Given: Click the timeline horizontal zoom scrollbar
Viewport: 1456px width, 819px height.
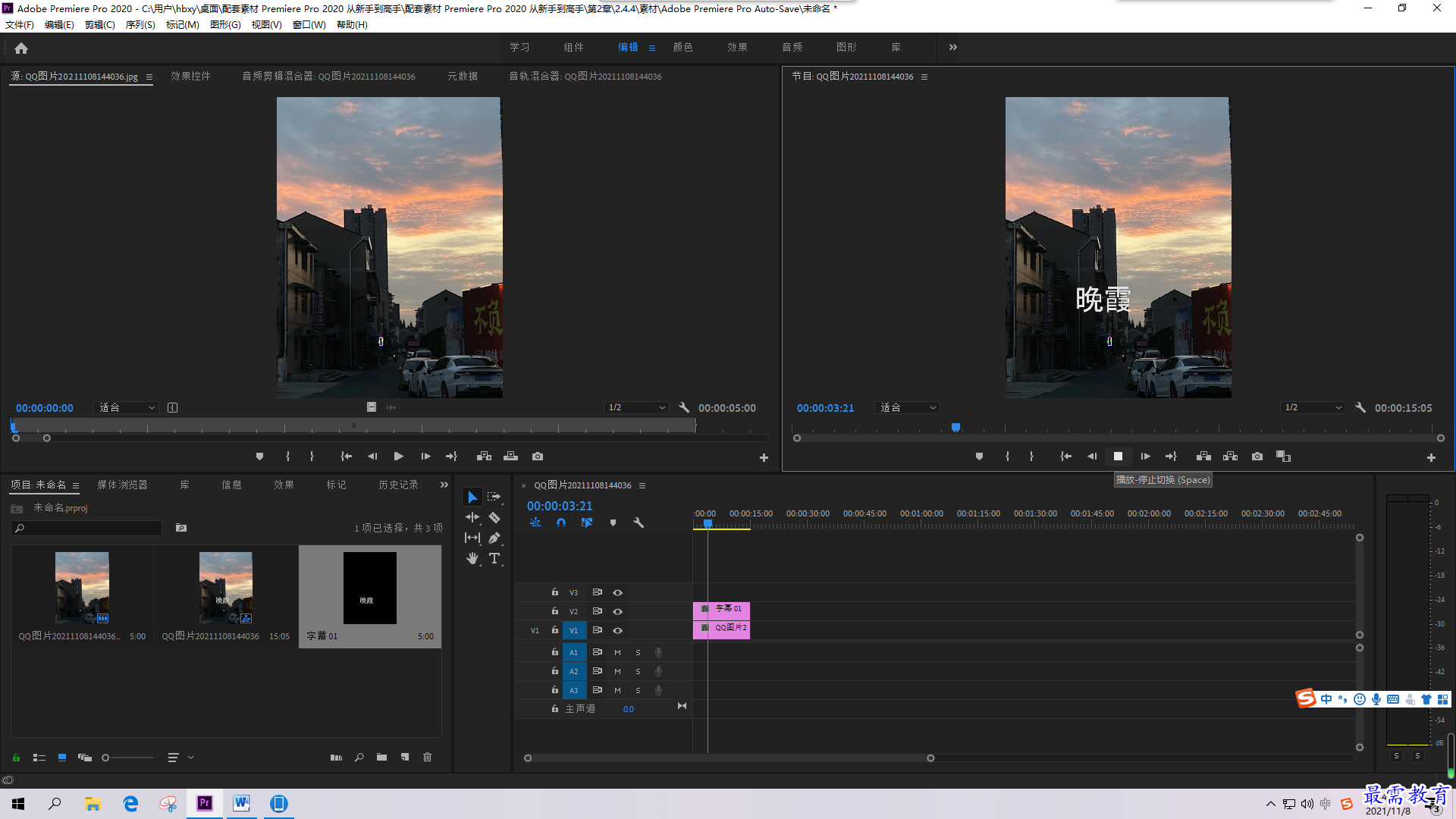Looking at the screenshot, I should click(x=729, y=758).
